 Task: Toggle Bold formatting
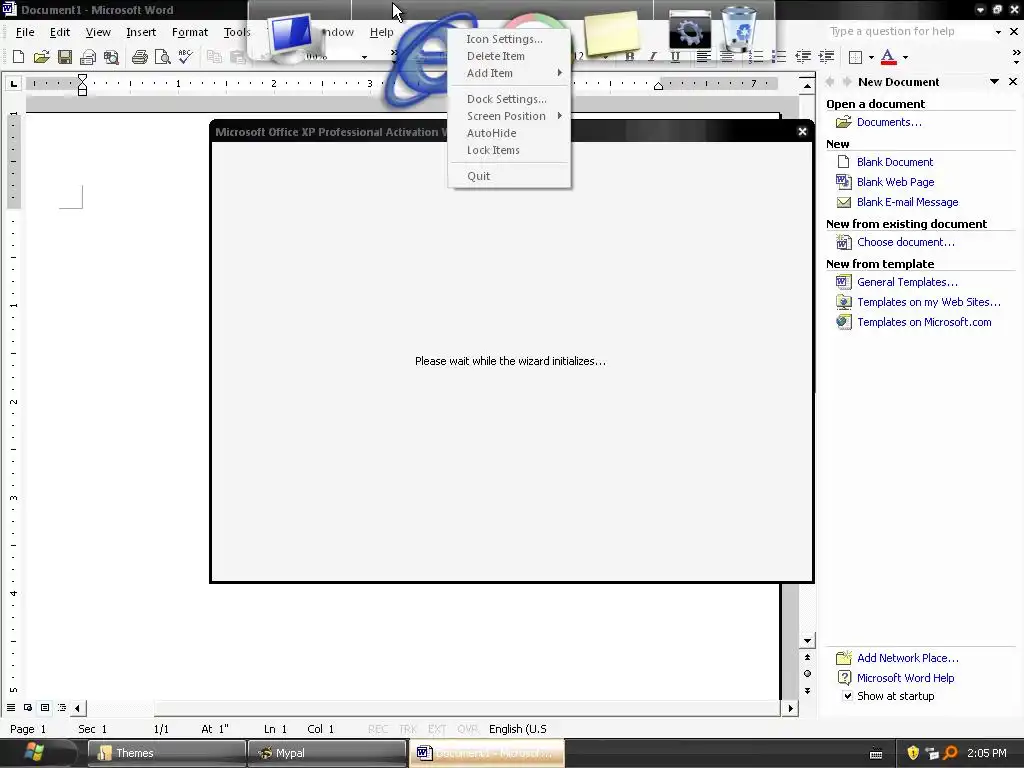pyautogui.click(x=630, y=57)
